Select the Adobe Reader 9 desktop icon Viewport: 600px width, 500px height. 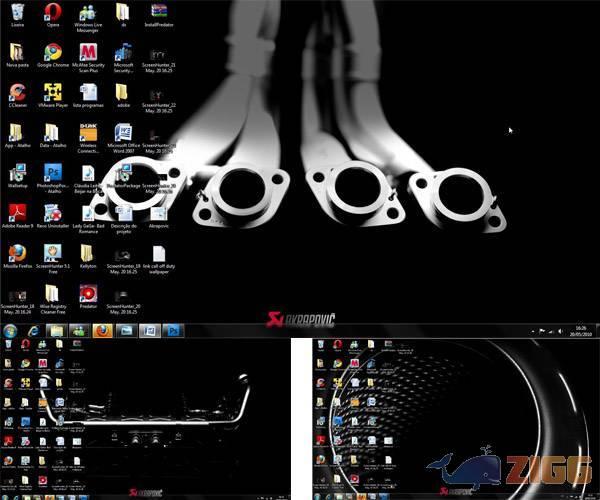coord(17,212)
